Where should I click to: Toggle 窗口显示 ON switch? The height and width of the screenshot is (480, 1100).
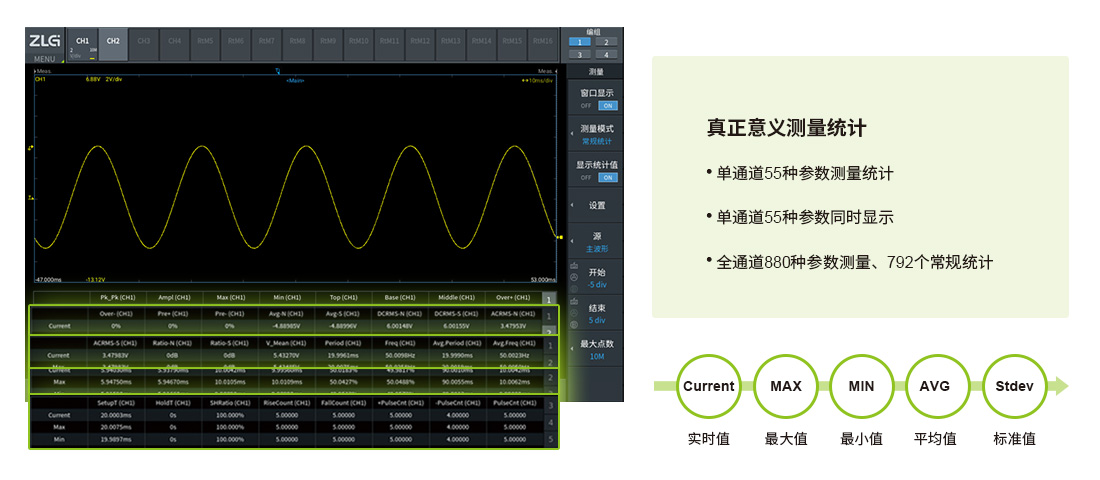point(607,105)
